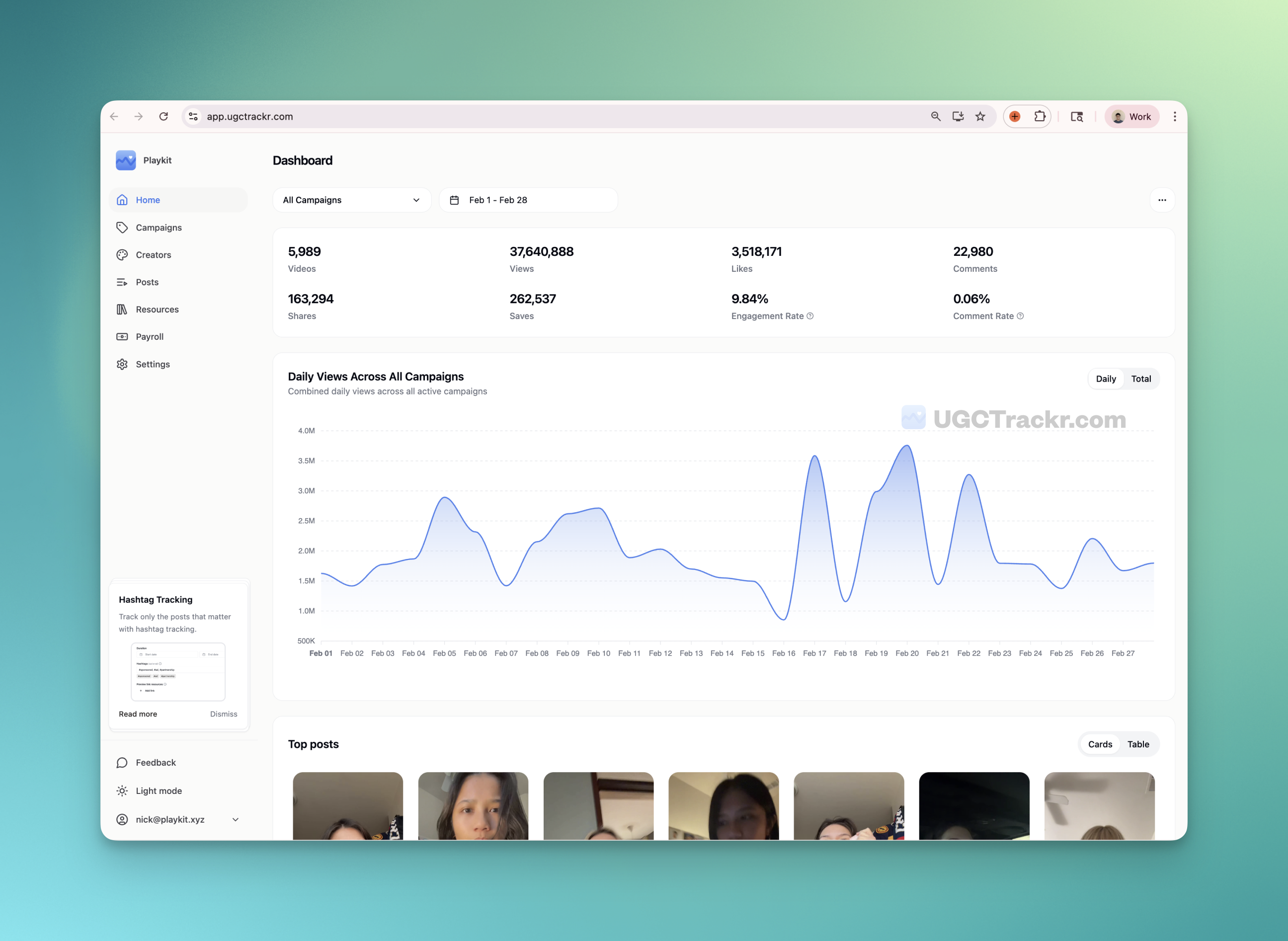Open the All Campaigns dropdown

[351, 199]
